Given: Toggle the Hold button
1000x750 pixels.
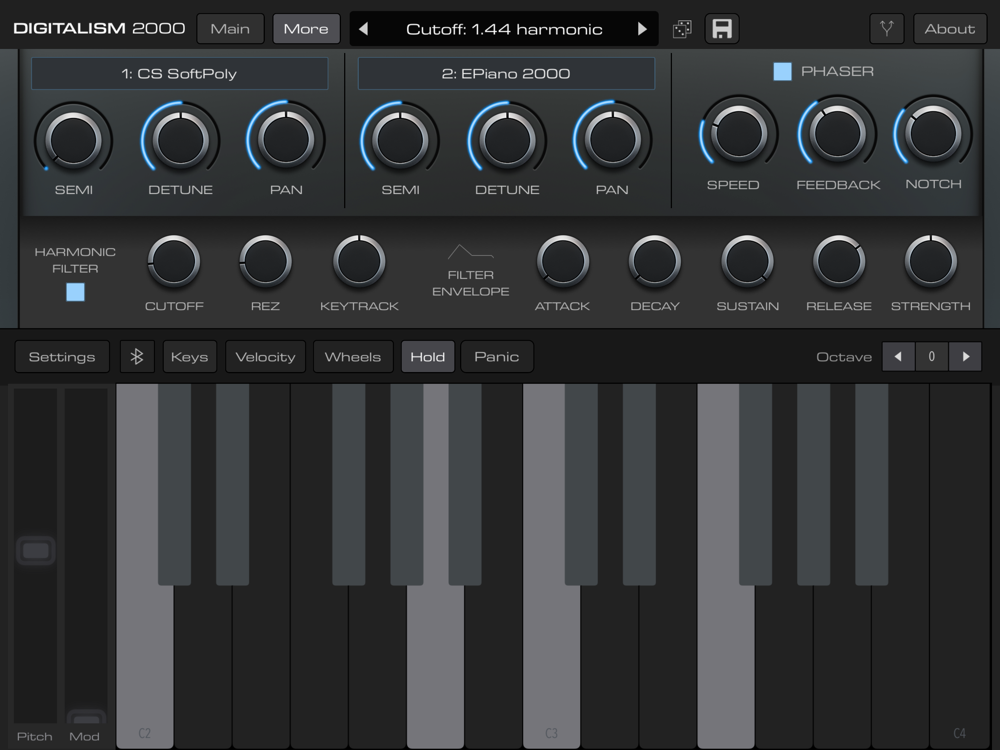Looking at the screenshot, I should 427,357.
